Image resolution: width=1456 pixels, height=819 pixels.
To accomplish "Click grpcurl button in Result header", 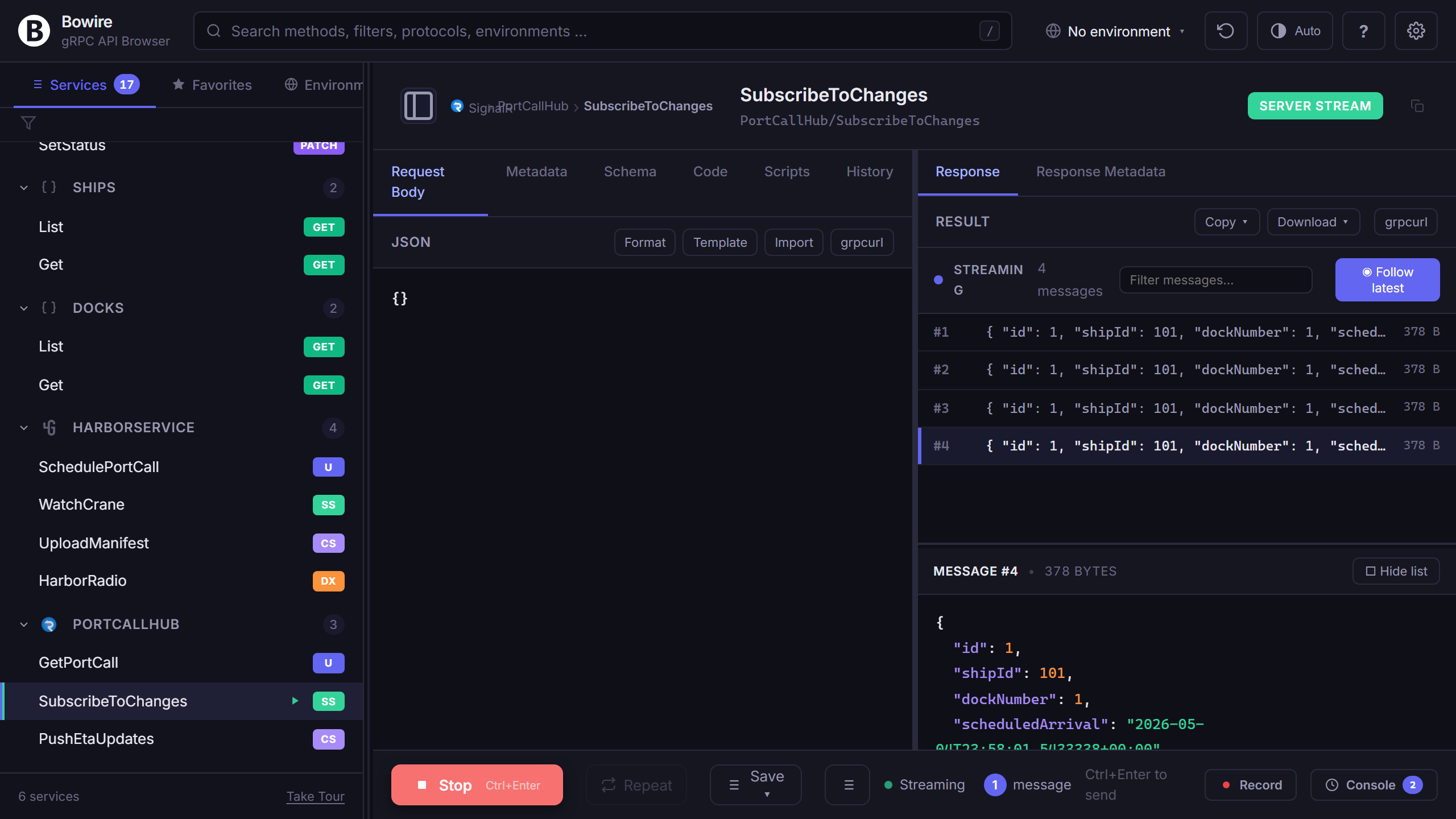I will pos(1406,222).
